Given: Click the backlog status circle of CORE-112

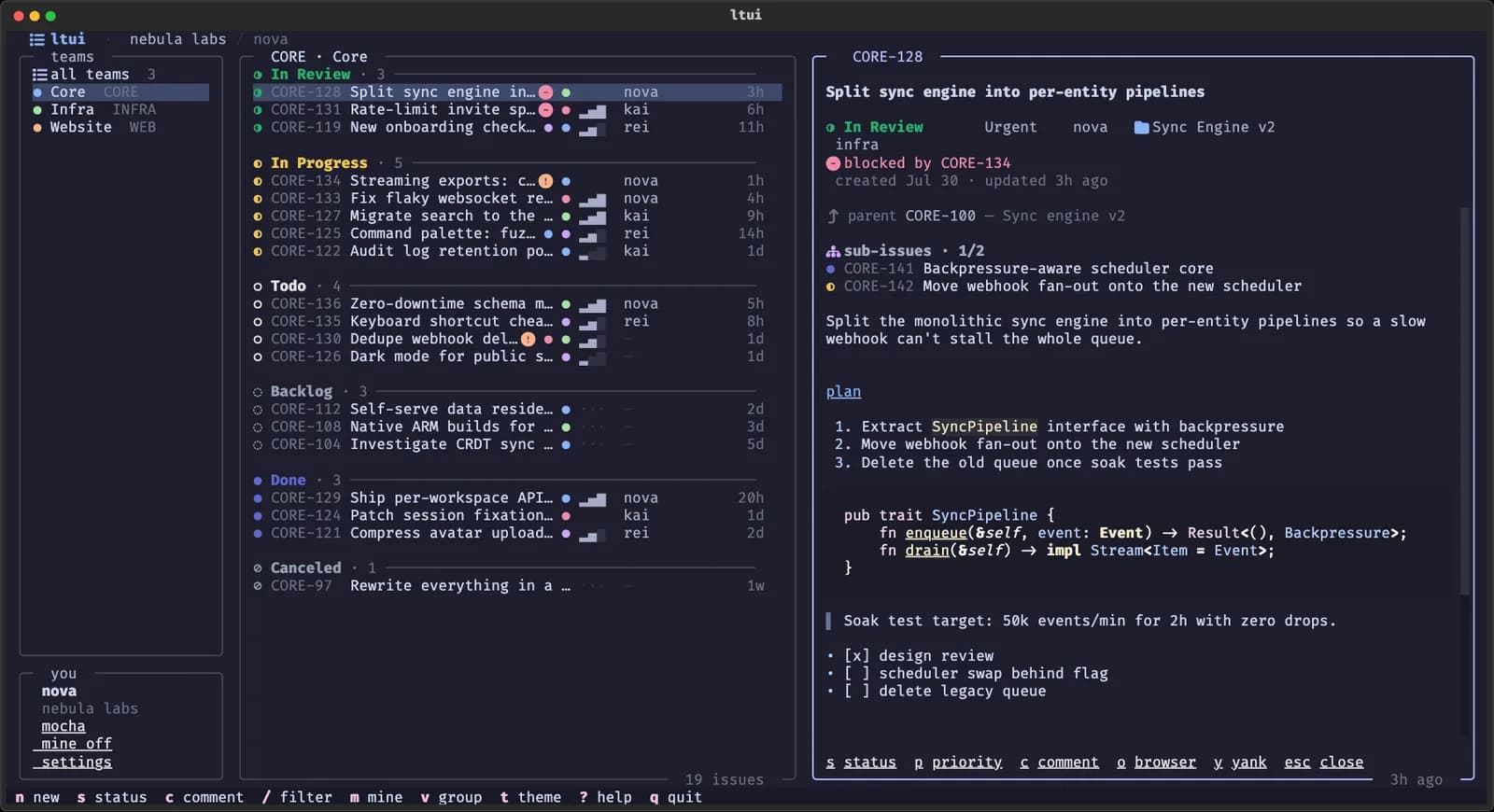Looking at the screenshot, I should coord(258,410).
